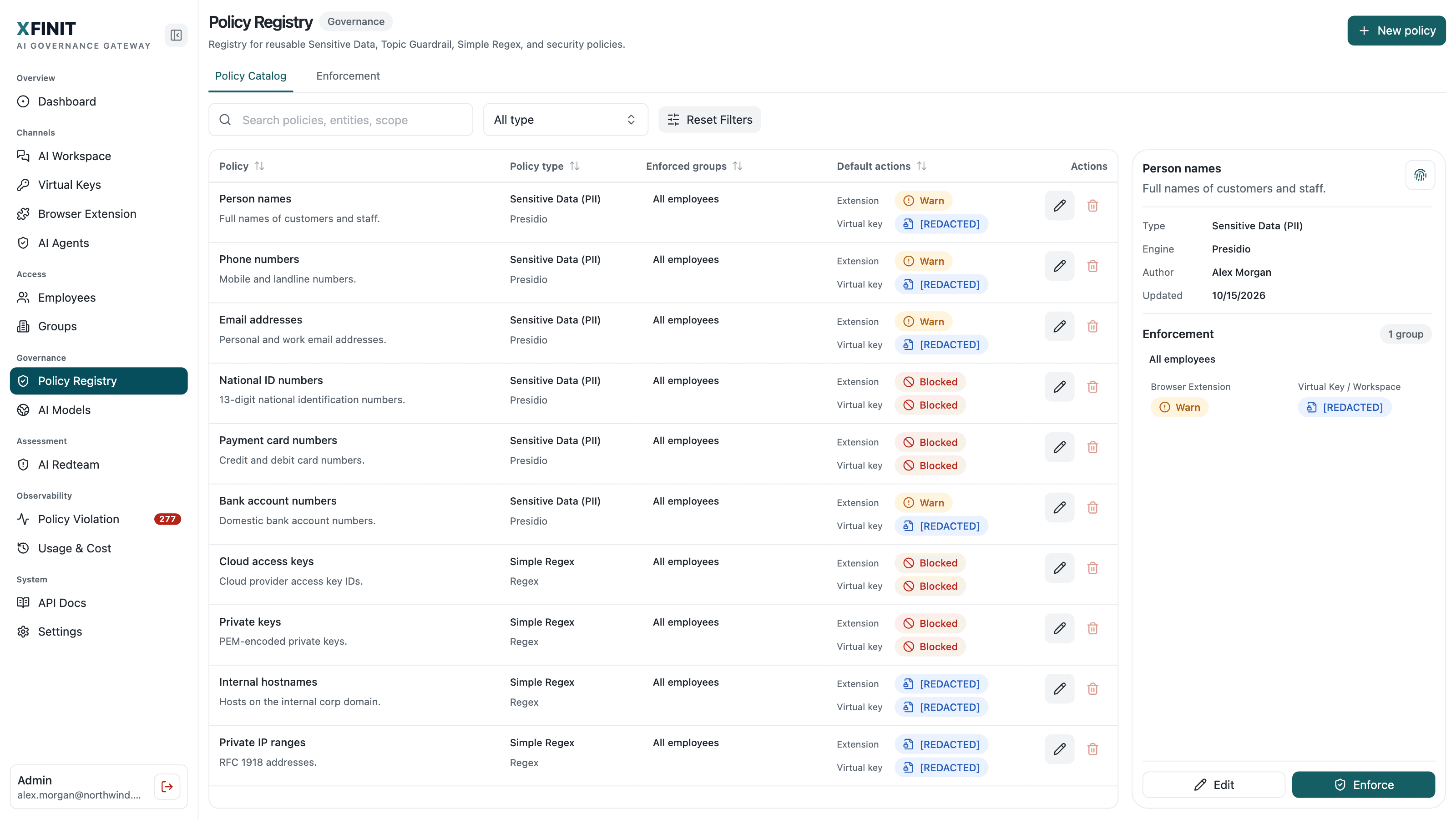The height and width of the screenshot is (819, 1456).
Task: Open Usage & Cost page
Action: (x=99, y=548)
